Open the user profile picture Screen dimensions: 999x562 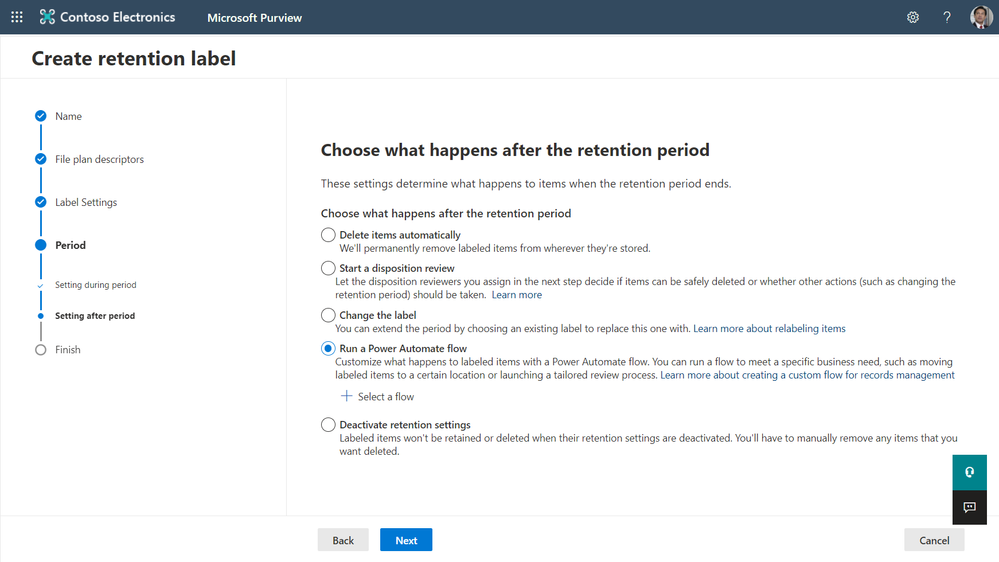[x=981, y=17]
